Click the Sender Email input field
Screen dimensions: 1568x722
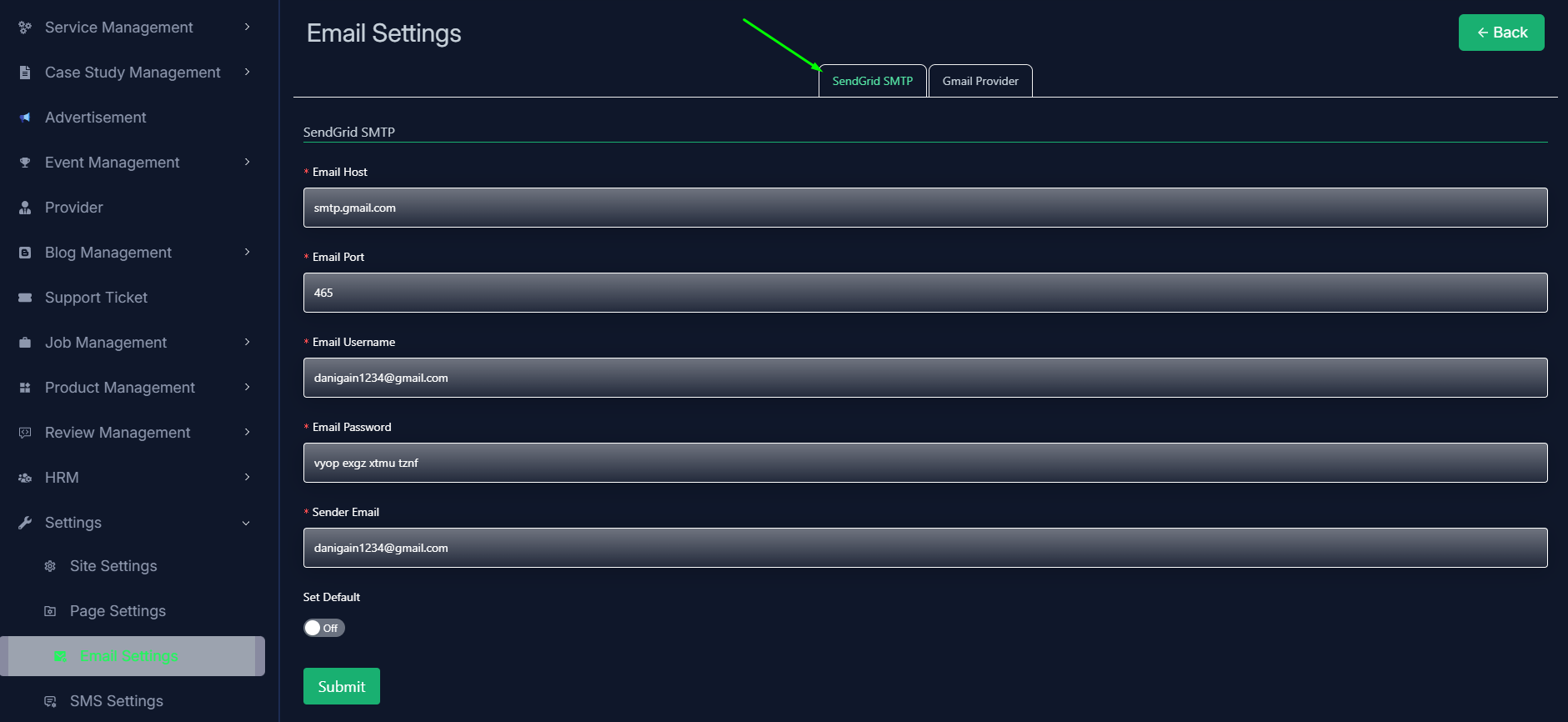tap(925, 548)
